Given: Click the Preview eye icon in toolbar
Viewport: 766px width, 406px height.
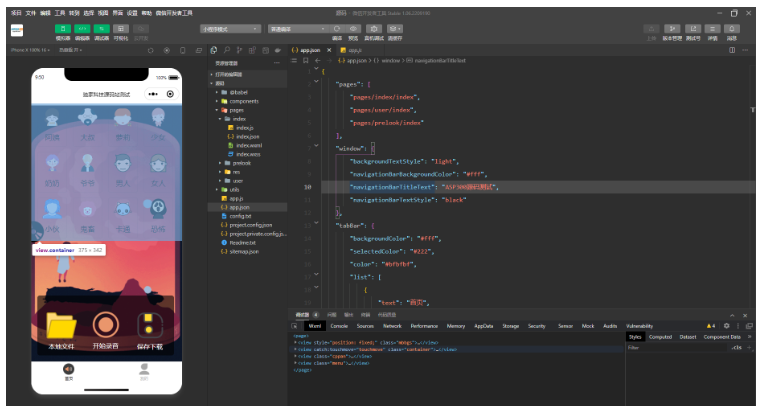Looking at the screenshot, I should click(x=353, y=29).
